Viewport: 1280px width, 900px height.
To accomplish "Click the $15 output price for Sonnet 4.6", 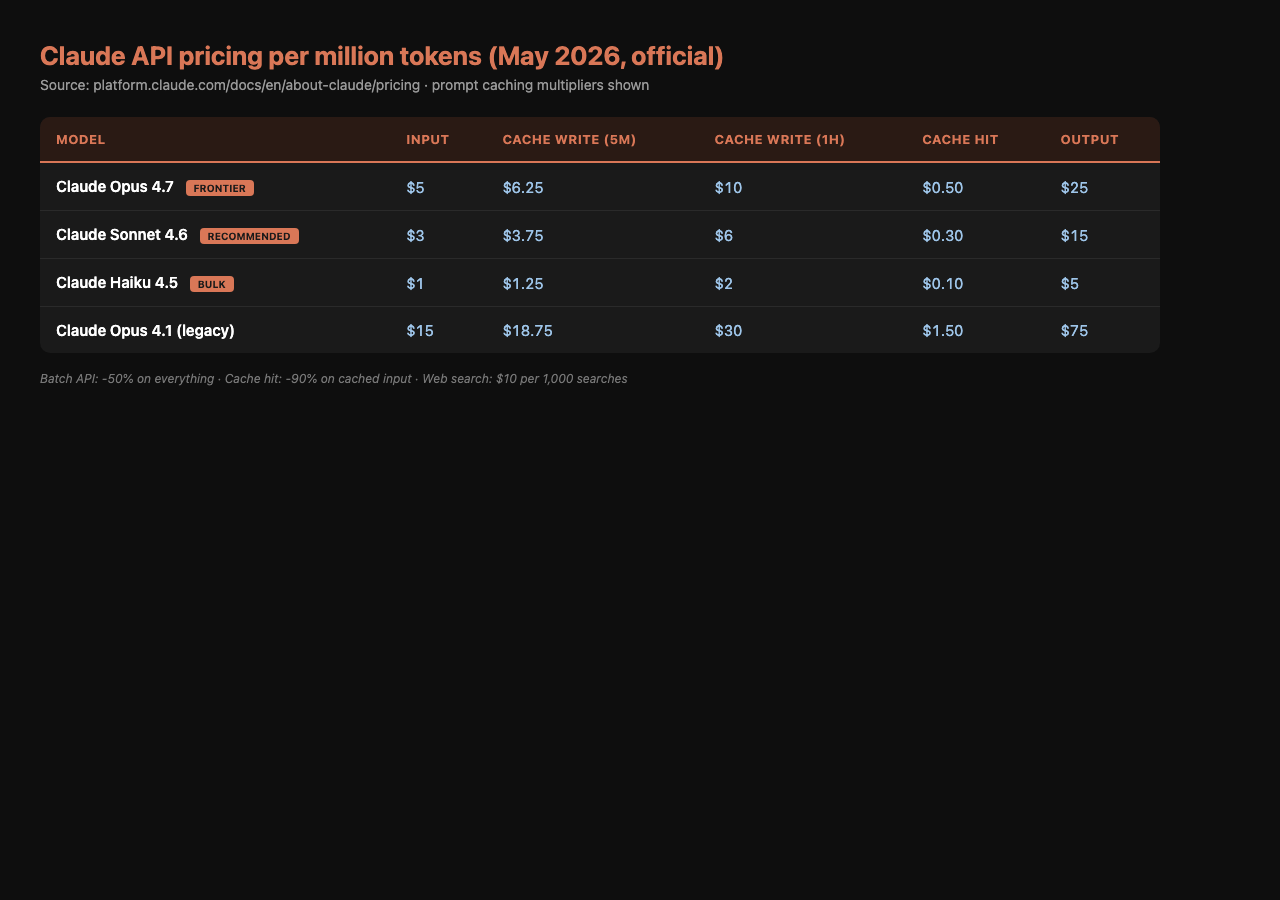I will 1074,235.
